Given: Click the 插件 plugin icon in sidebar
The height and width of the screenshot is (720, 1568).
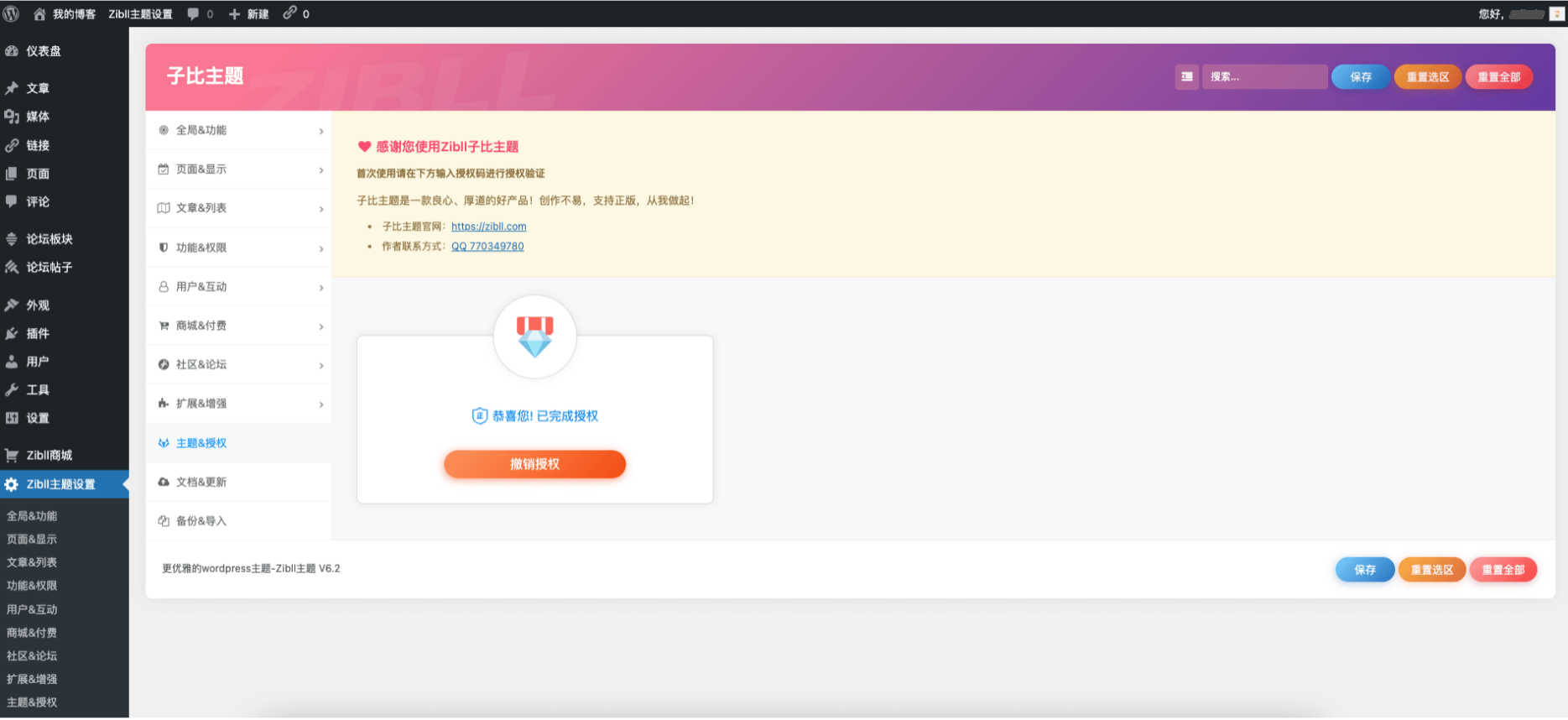Looking at the screenshot, I should pos(12,334).
